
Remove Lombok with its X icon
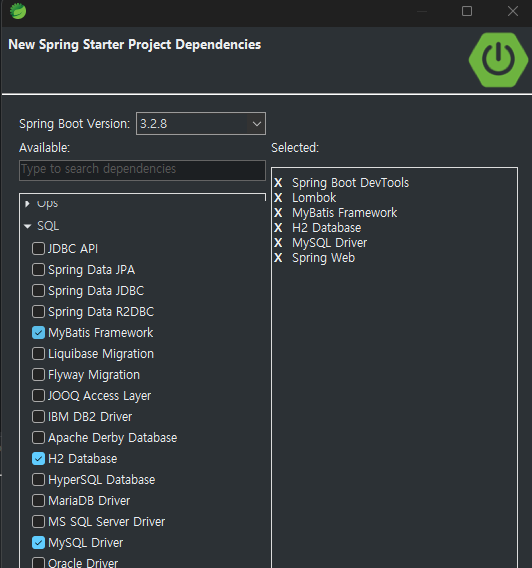pyautogui.click(x=278, y=198)
